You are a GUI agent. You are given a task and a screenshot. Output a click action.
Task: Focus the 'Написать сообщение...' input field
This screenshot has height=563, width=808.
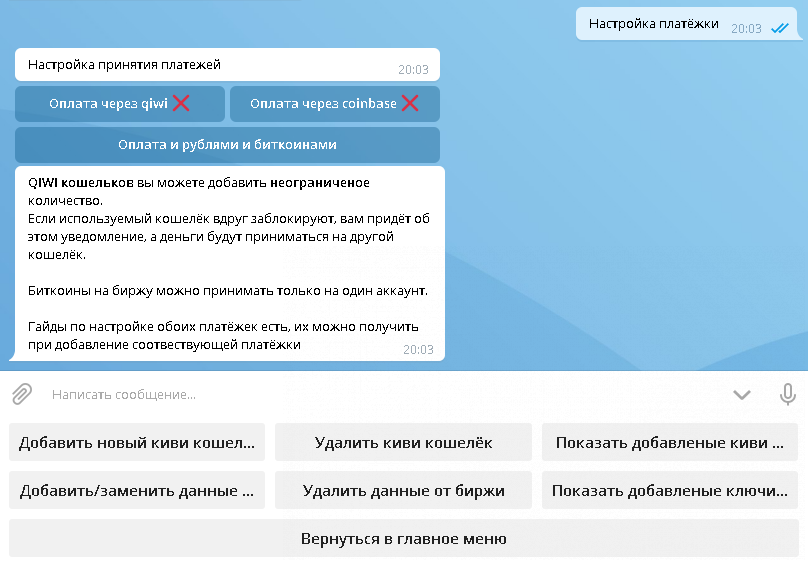pyautogui.click(x=380, y=394)
